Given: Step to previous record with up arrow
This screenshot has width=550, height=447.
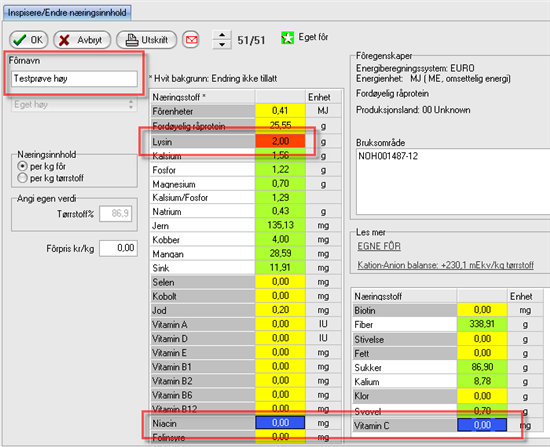Looking at the screenshot, I should coord(222,35).
